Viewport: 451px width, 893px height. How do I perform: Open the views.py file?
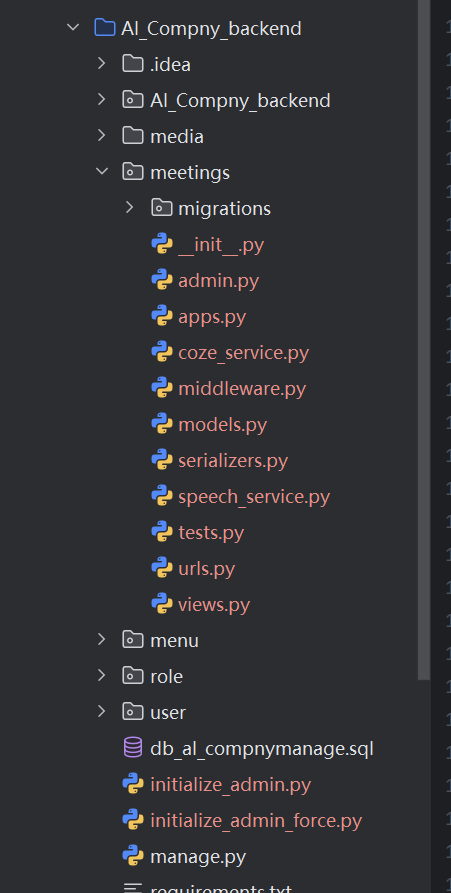(x=214, y=605)
